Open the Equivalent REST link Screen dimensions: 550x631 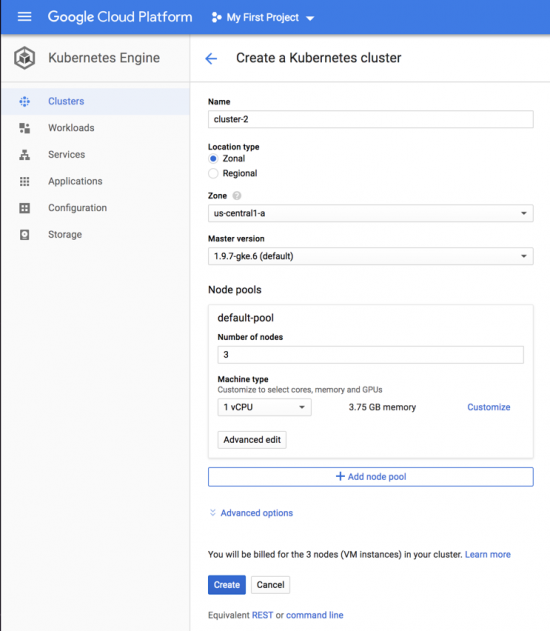point(262,615)
